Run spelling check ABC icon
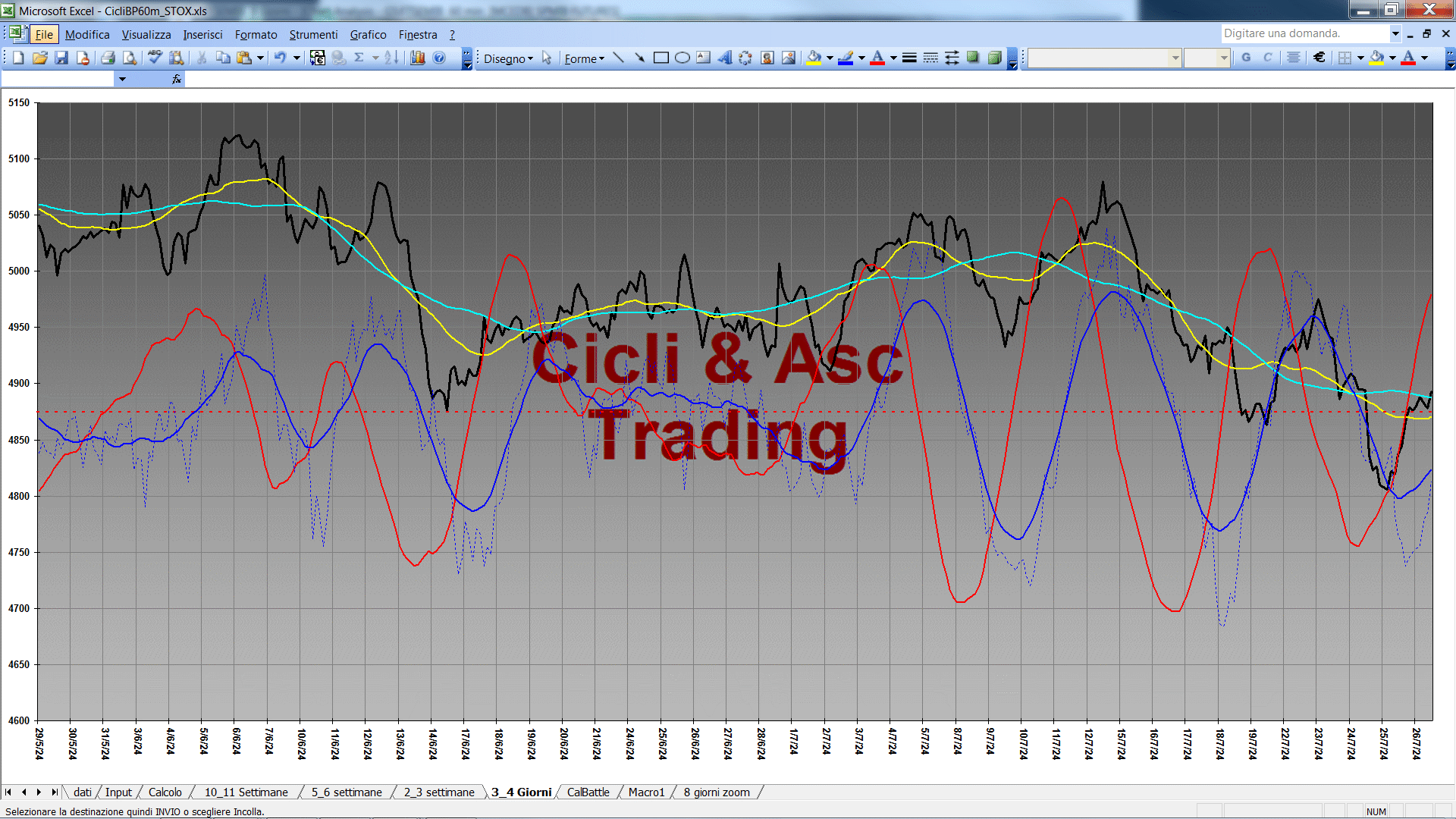The height and width of the screenshot is (819, 1456). 155,58
